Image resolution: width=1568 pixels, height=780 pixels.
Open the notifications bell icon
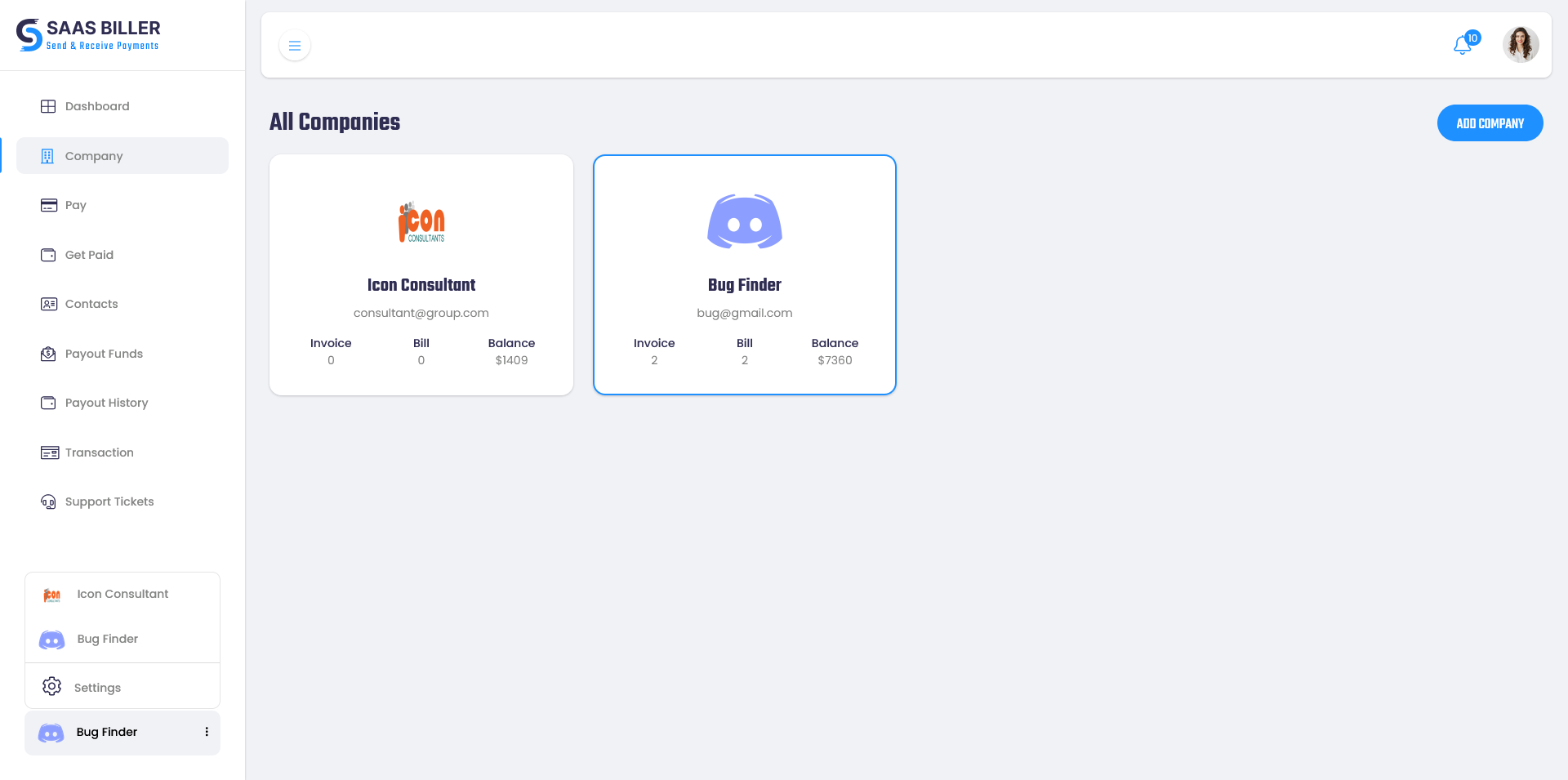(x=1463, y=46)
